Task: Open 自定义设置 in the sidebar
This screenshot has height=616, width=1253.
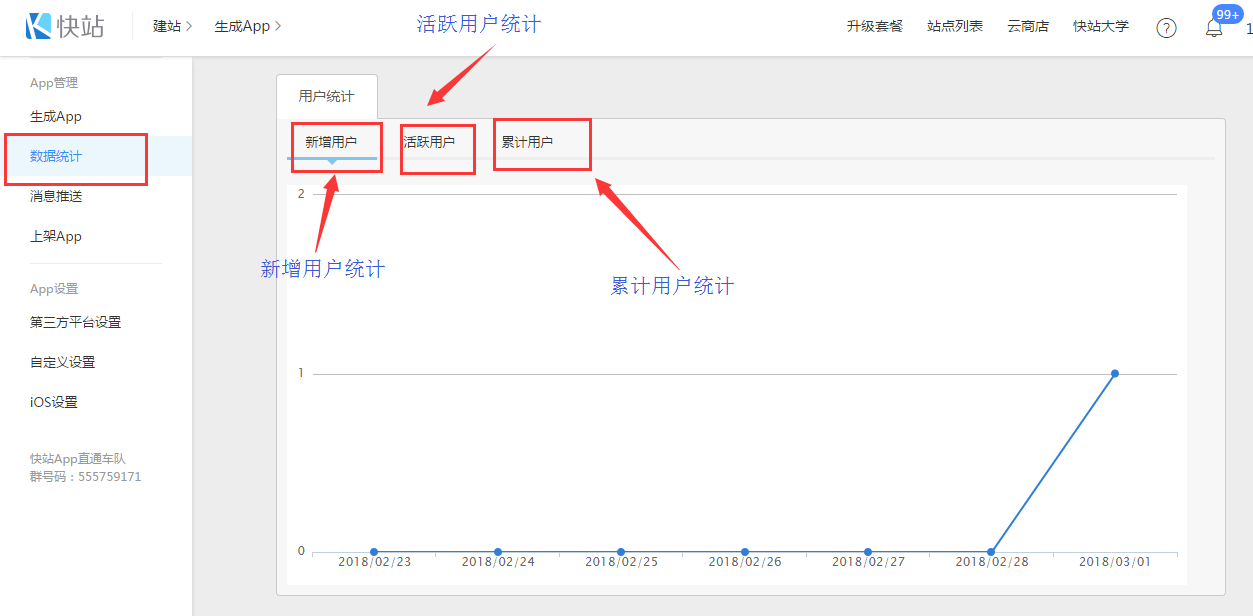Action: click(x=62, y=363)
